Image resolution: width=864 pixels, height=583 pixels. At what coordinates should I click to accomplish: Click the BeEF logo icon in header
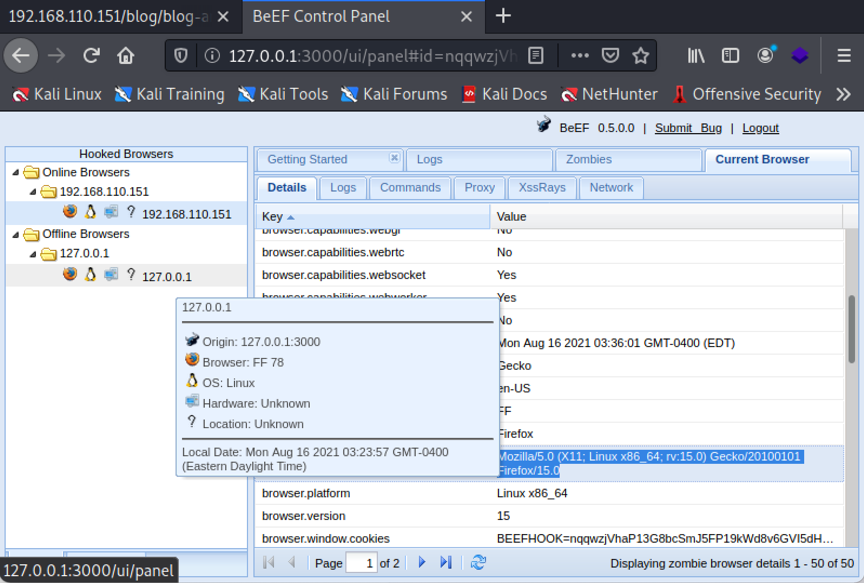[544, 124]
